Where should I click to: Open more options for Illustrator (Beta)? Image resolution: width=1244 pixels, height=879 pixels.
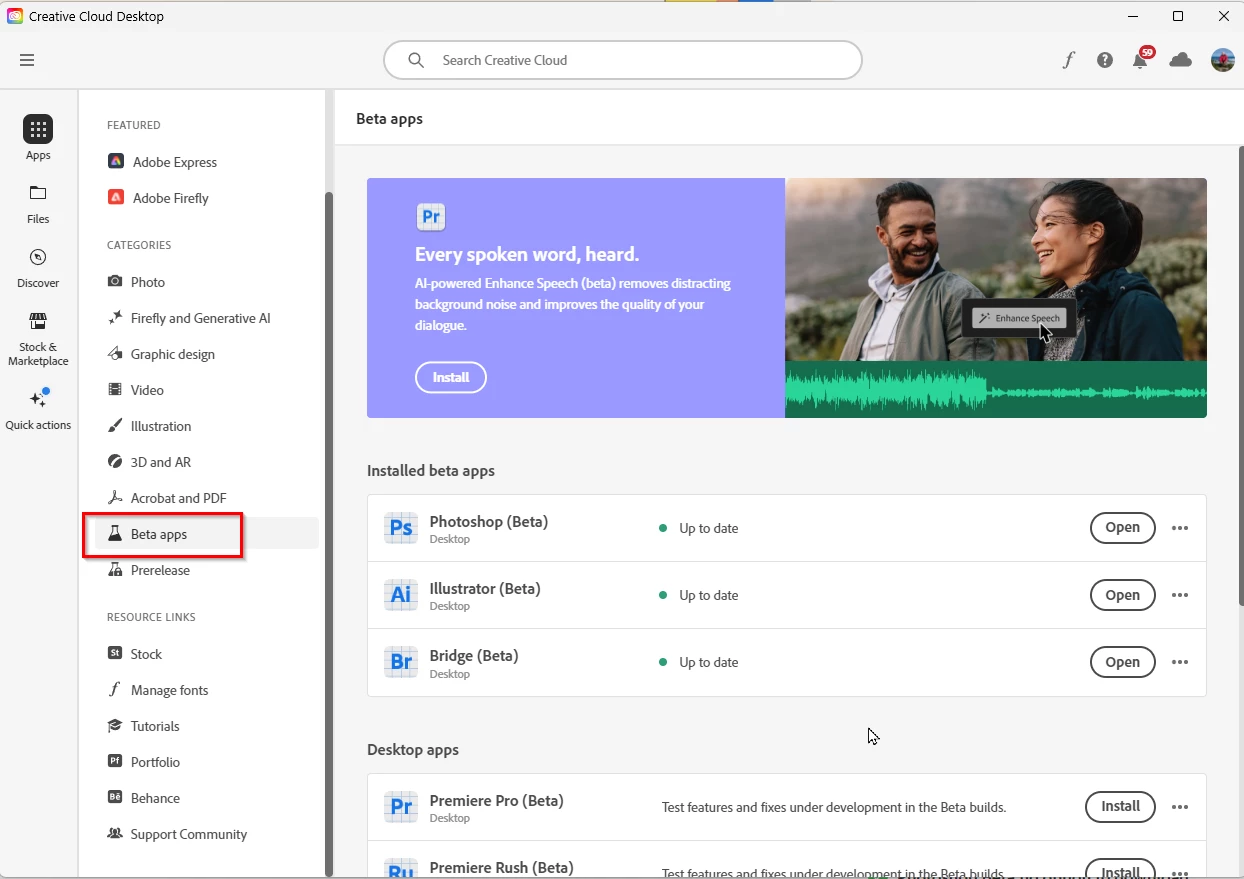(1180, 595)
